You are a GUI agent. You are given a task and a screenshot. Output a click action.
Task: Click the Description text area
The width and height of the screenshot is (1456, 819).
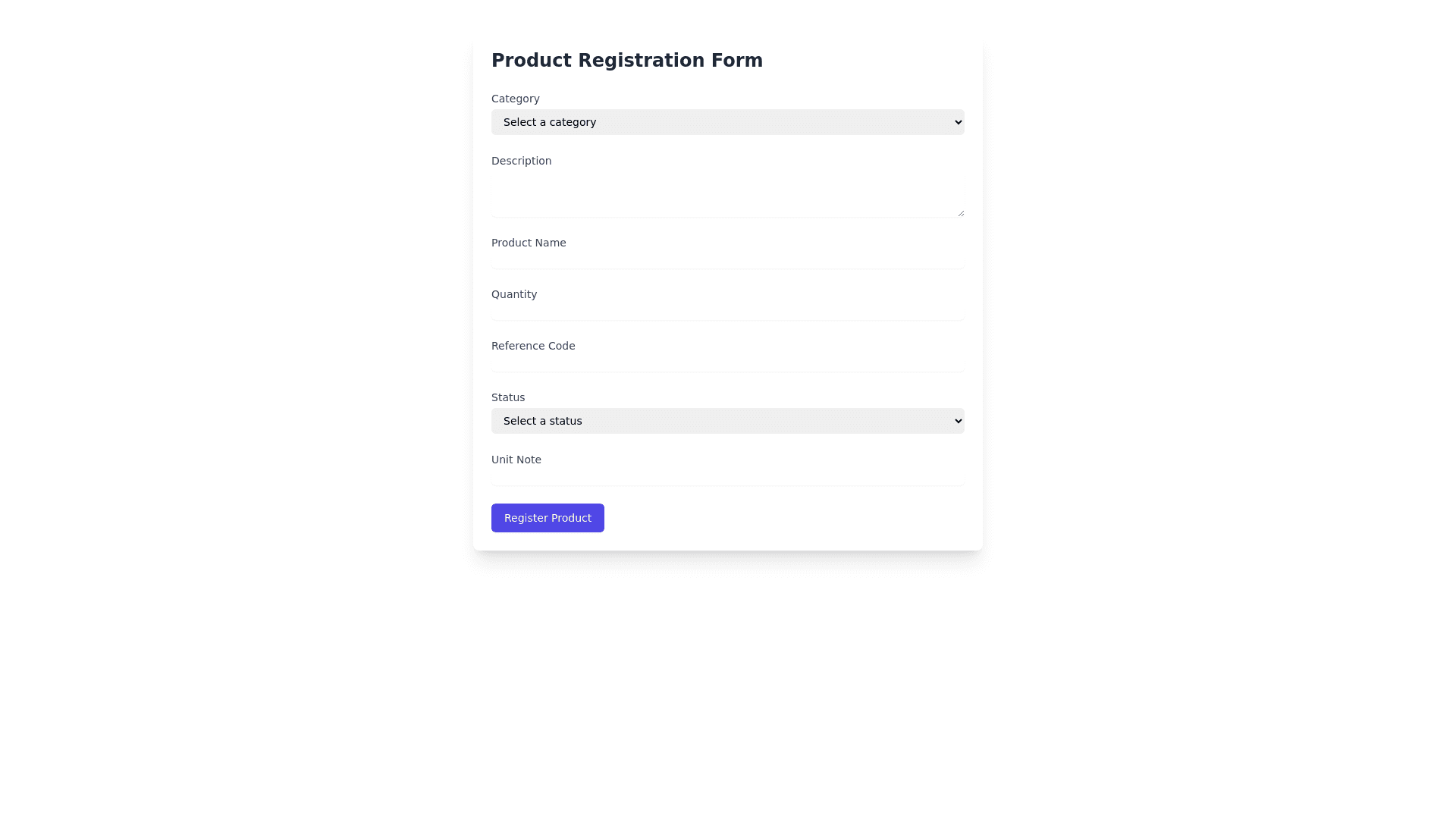(x=726, y=195)
